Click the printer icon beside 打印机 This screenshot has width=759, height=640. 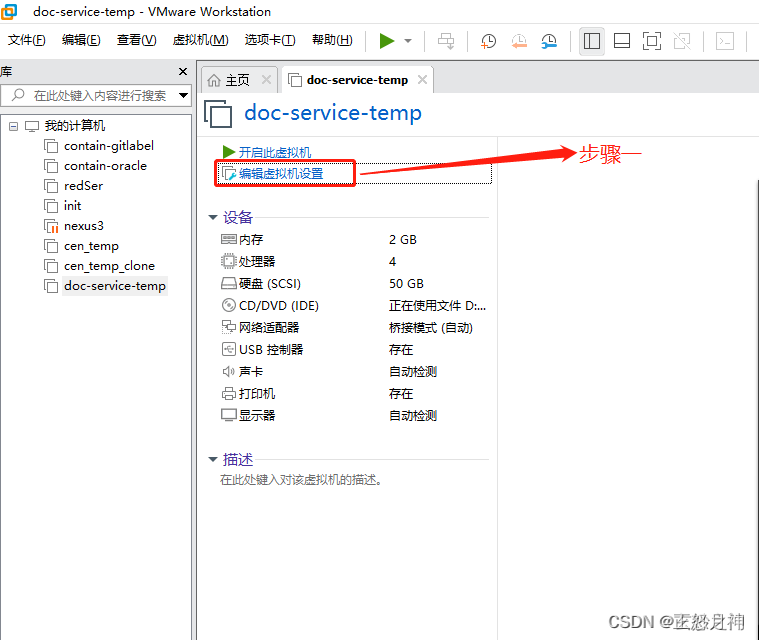click(228, 394)
